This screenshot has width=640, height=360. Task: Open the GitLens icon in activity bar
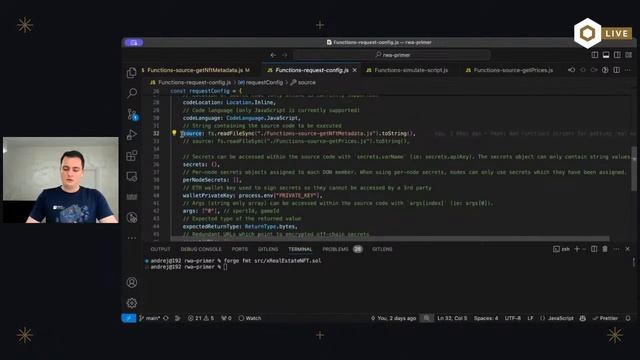point(131,218)
